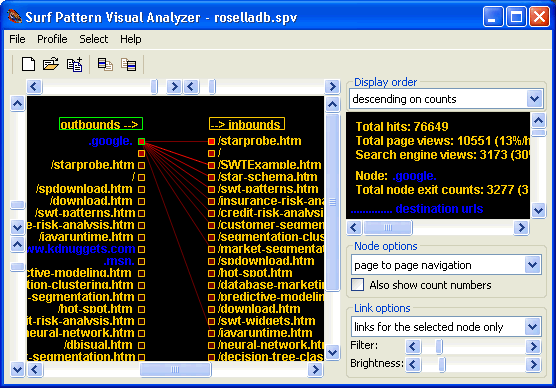Select the /download.htm inbound node square

(212, 309)
